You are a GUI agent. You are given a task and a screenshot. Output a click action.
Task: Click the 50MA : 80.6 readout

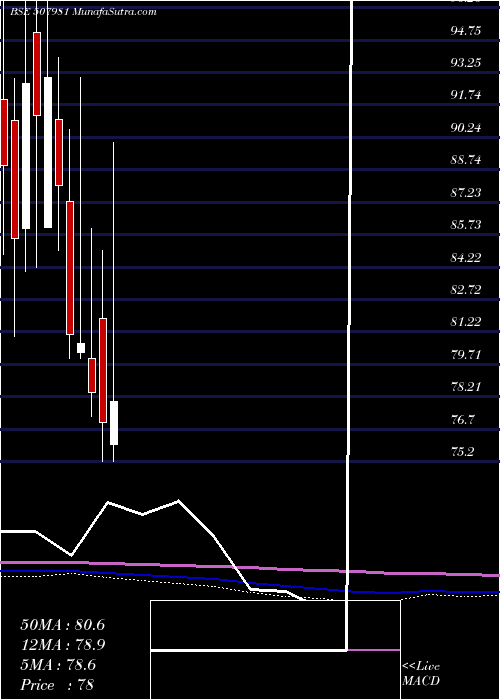[62, 625]
